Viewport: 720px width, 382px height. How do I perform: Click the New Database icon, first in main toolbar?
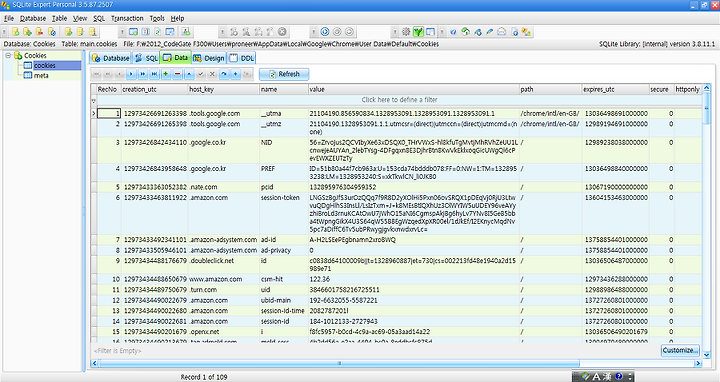(16, 32)
